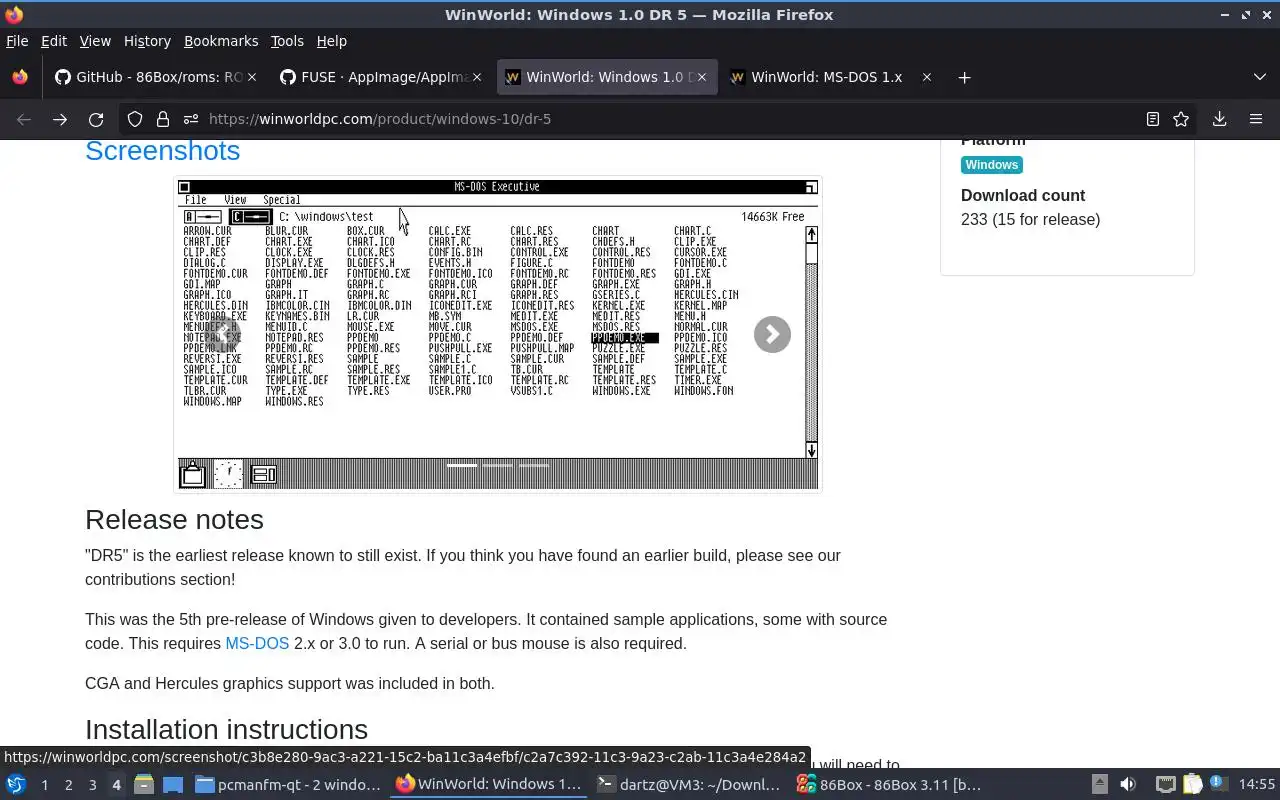
Task: Switch to the dartz@VM3 terminal taskbar entry
Action: pyautogui.click(x=689, y=785)
